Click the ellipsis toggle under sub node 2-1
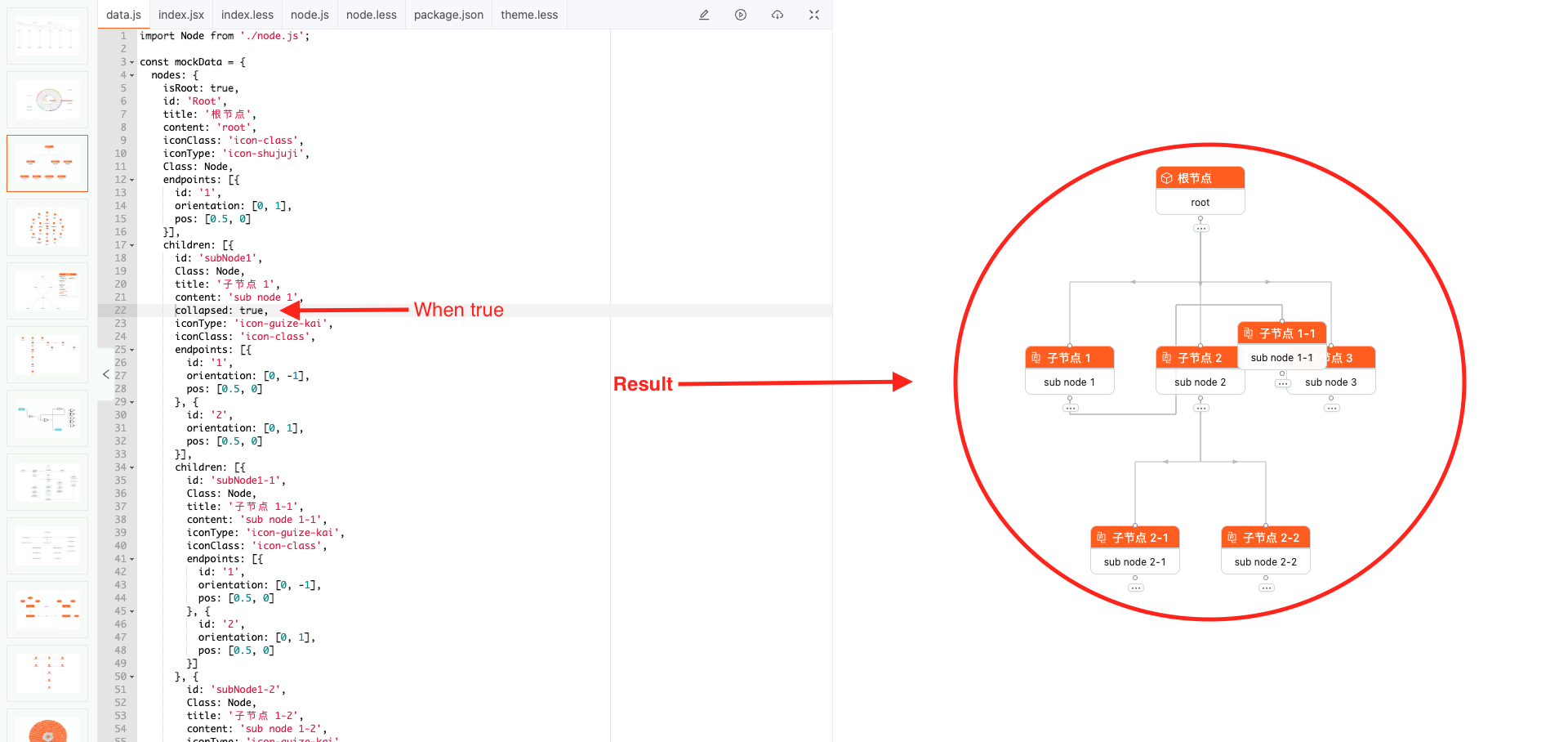The image size is (1568, 742). pos(1135,587)
